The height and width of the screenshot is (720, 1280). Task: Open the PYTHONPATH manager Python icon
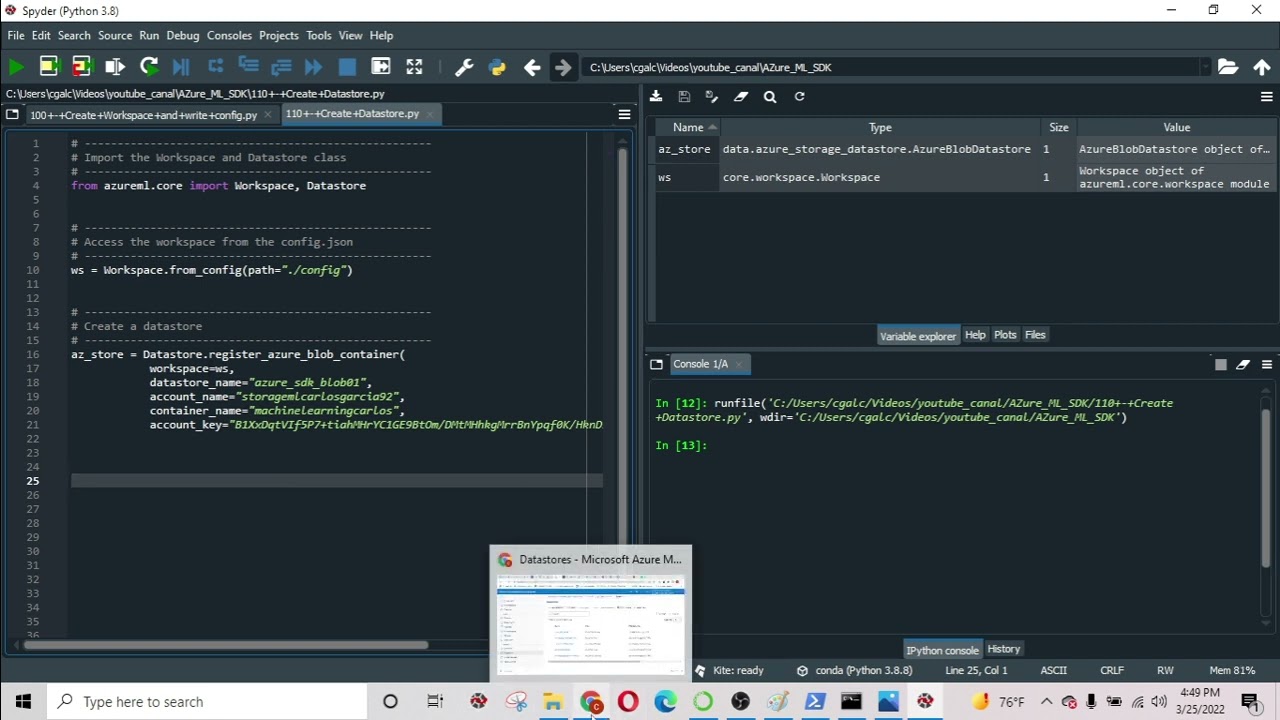point(497,67)
